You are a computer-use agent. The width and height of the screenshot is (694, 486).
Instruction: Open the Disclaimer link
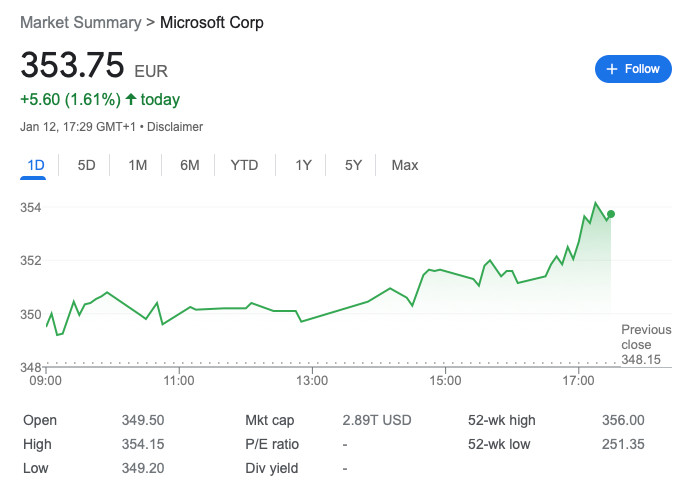(x=175, y=127)
